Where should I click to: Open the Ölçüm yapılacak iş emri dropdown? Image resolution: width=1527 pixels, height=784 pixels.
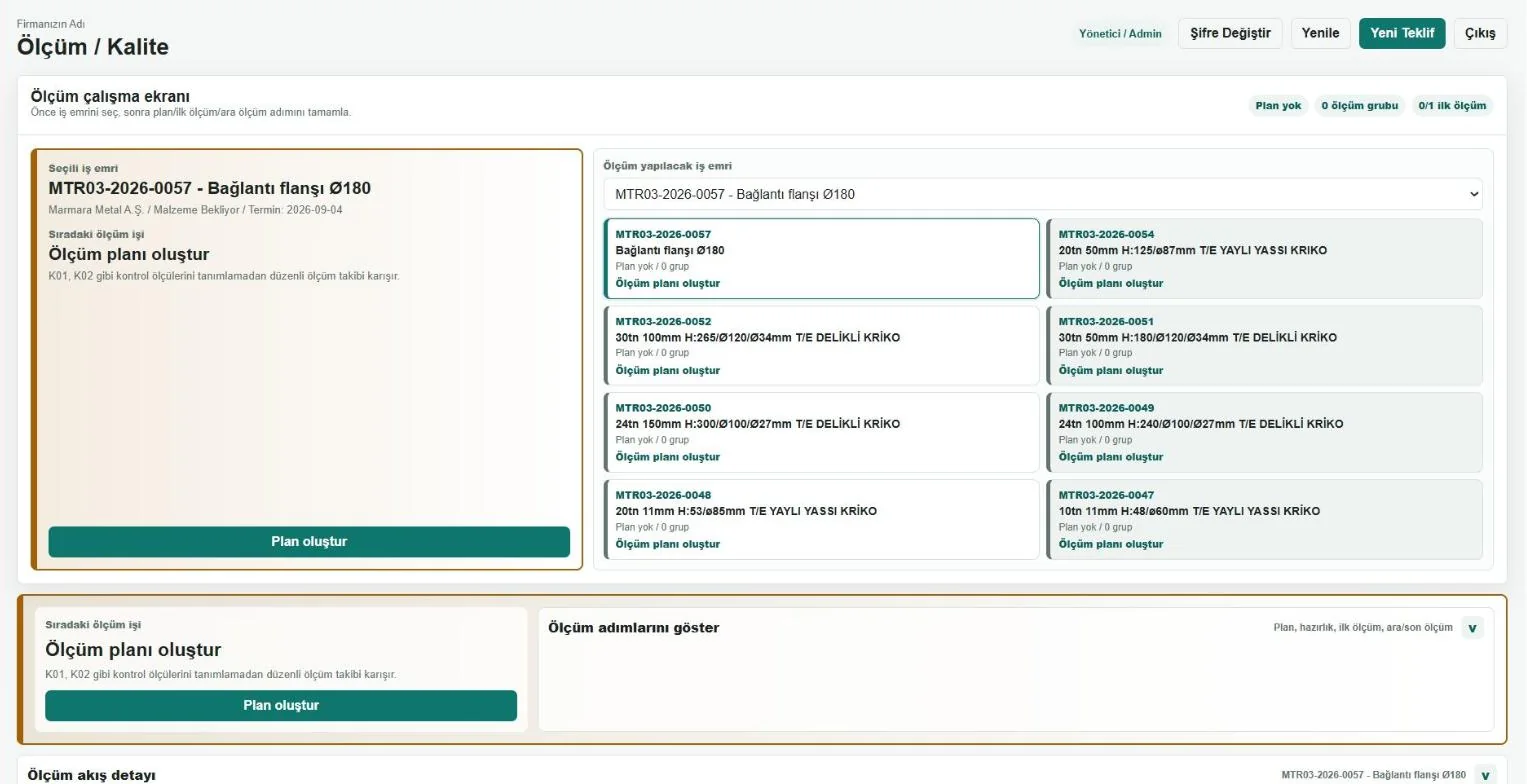click(1043, 194)
